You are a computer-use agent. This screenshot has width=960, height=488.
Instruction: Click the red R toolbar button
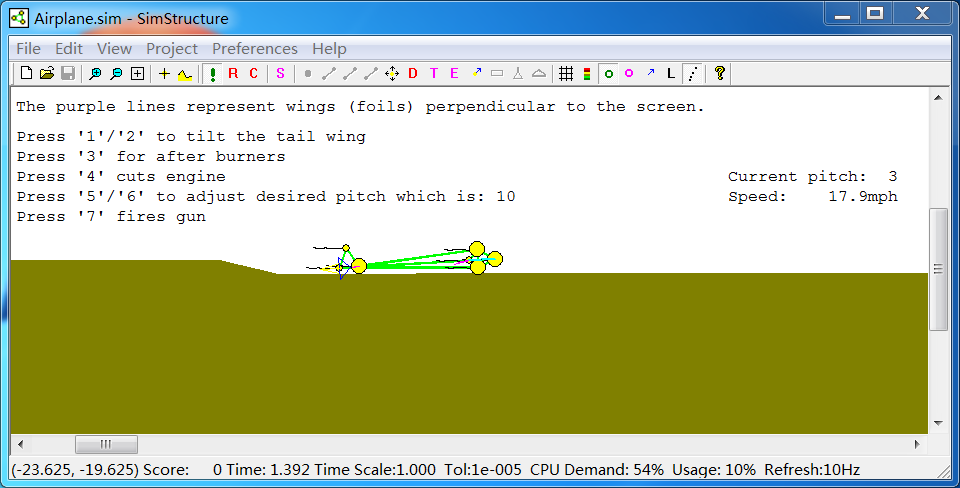pos(233,73)
